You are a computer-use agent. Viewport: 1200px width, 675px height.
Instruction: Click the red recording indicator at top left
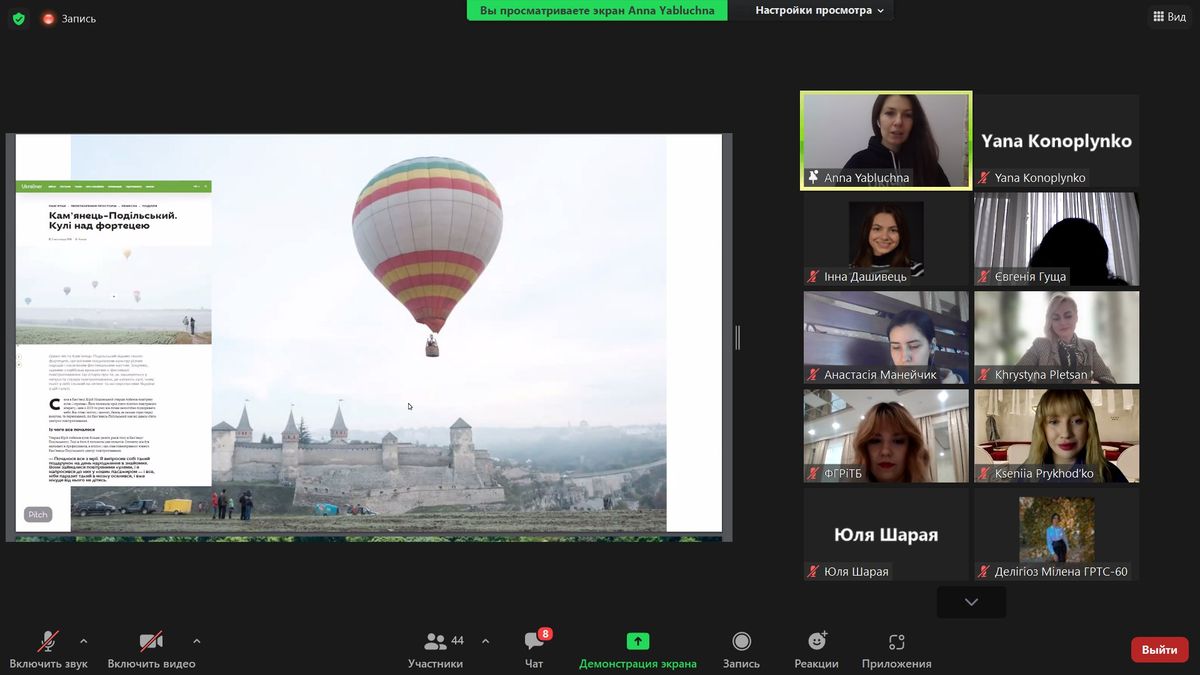48,18
